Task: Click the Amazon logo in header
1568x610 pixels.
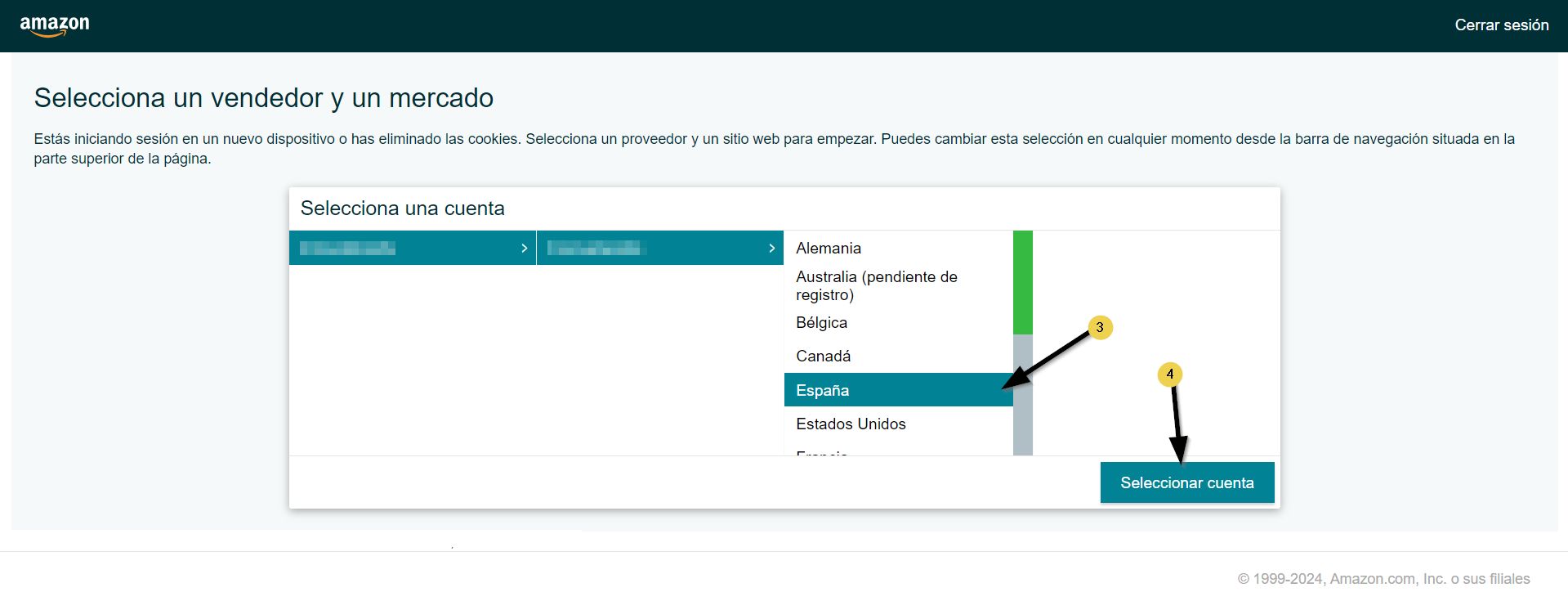Action: [55, 25]
